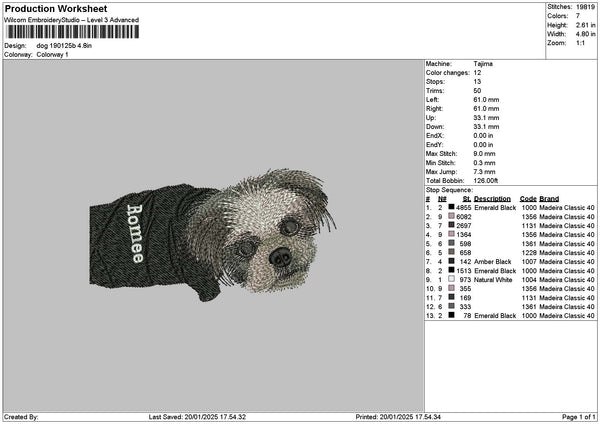Viewport: 600px width, 424px height.
Task: Select the Machine value 'Tajima'
Action: tap(483, 64)
